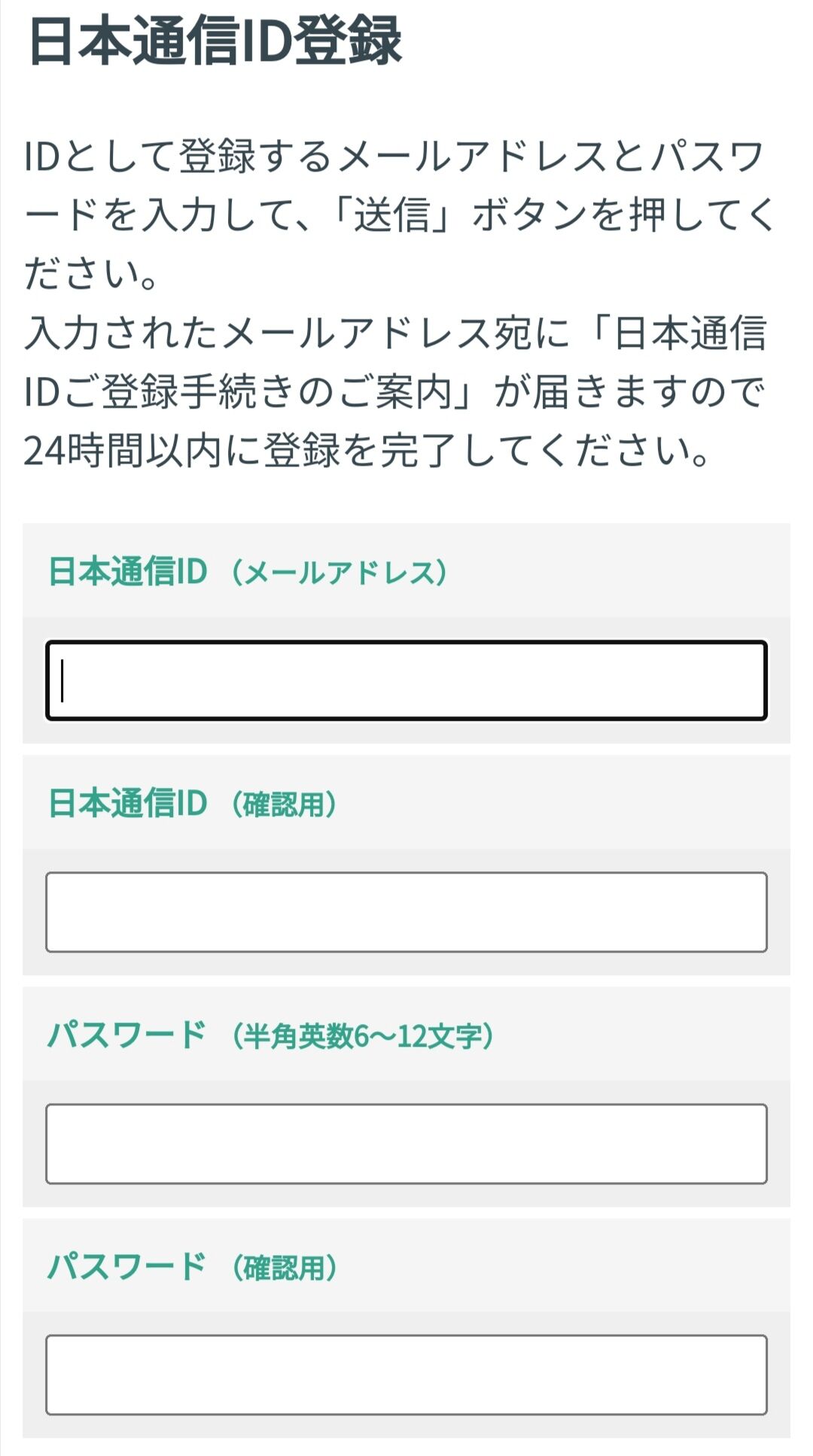
Task: Activate the パスワード (確認用) input field
Action: 406,1375
